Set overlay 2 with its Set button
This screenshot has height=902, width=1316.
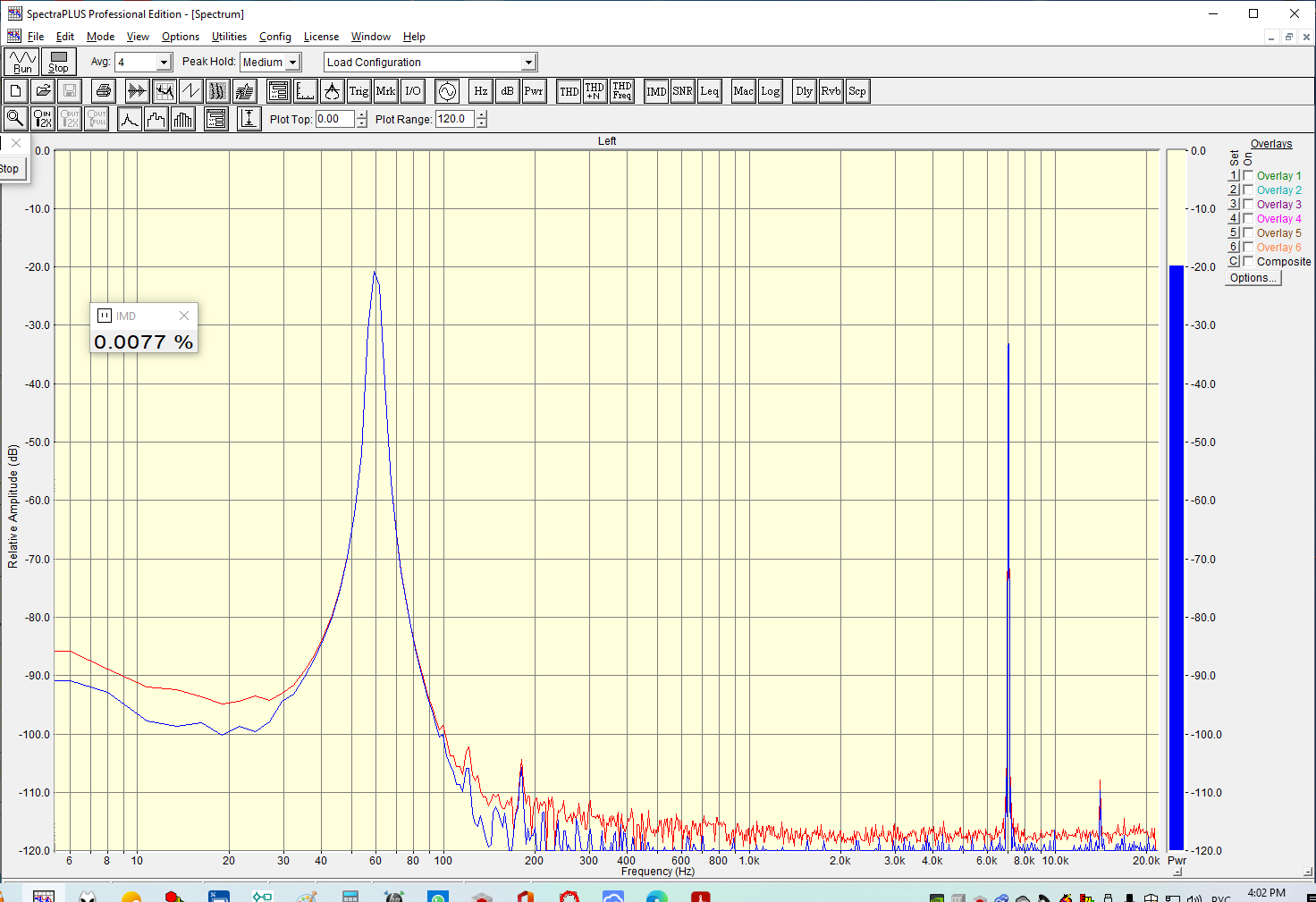click(1234, 190)
